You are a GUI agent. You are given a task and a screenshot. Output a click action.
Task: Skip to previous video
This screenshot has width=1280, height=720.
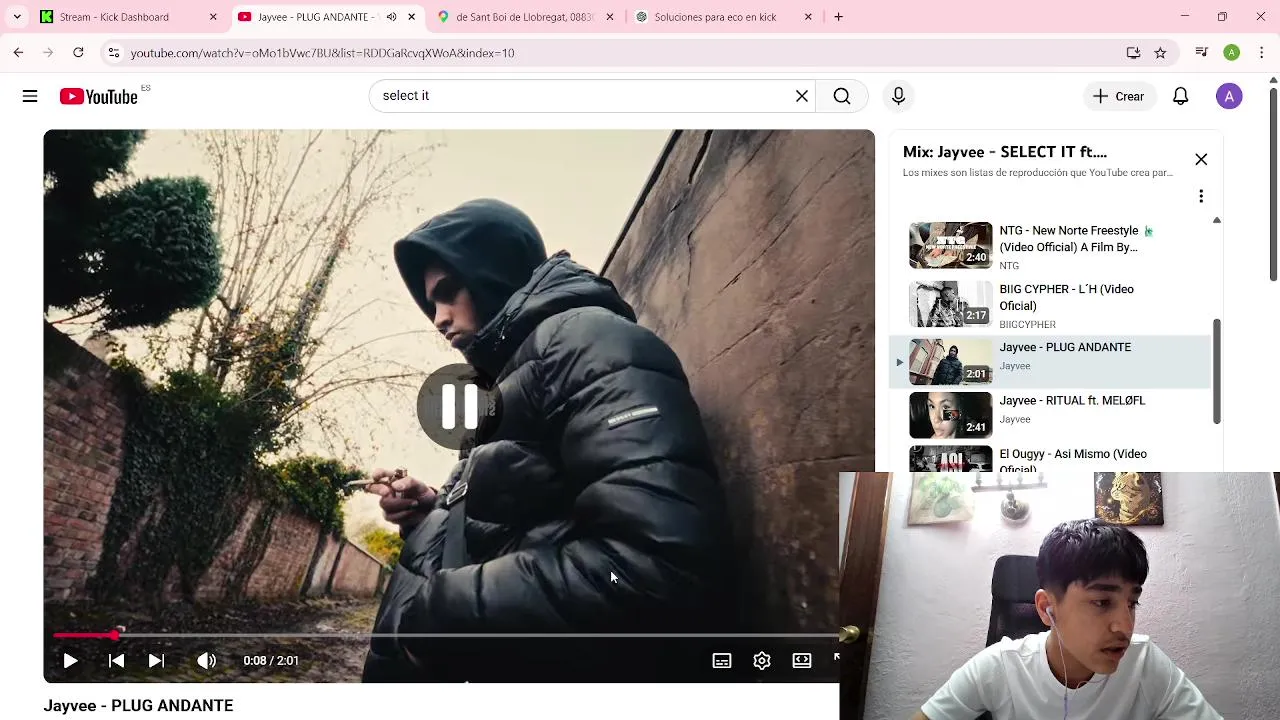coord(116,660)
